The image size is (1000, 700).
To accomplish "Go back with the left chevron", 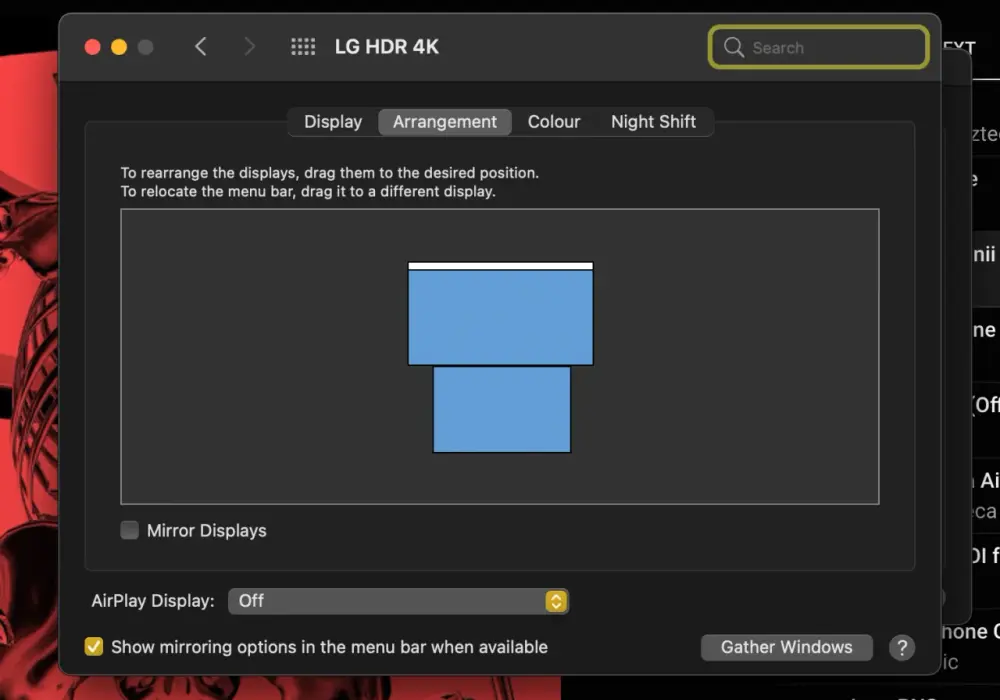I will pos(201,47).
